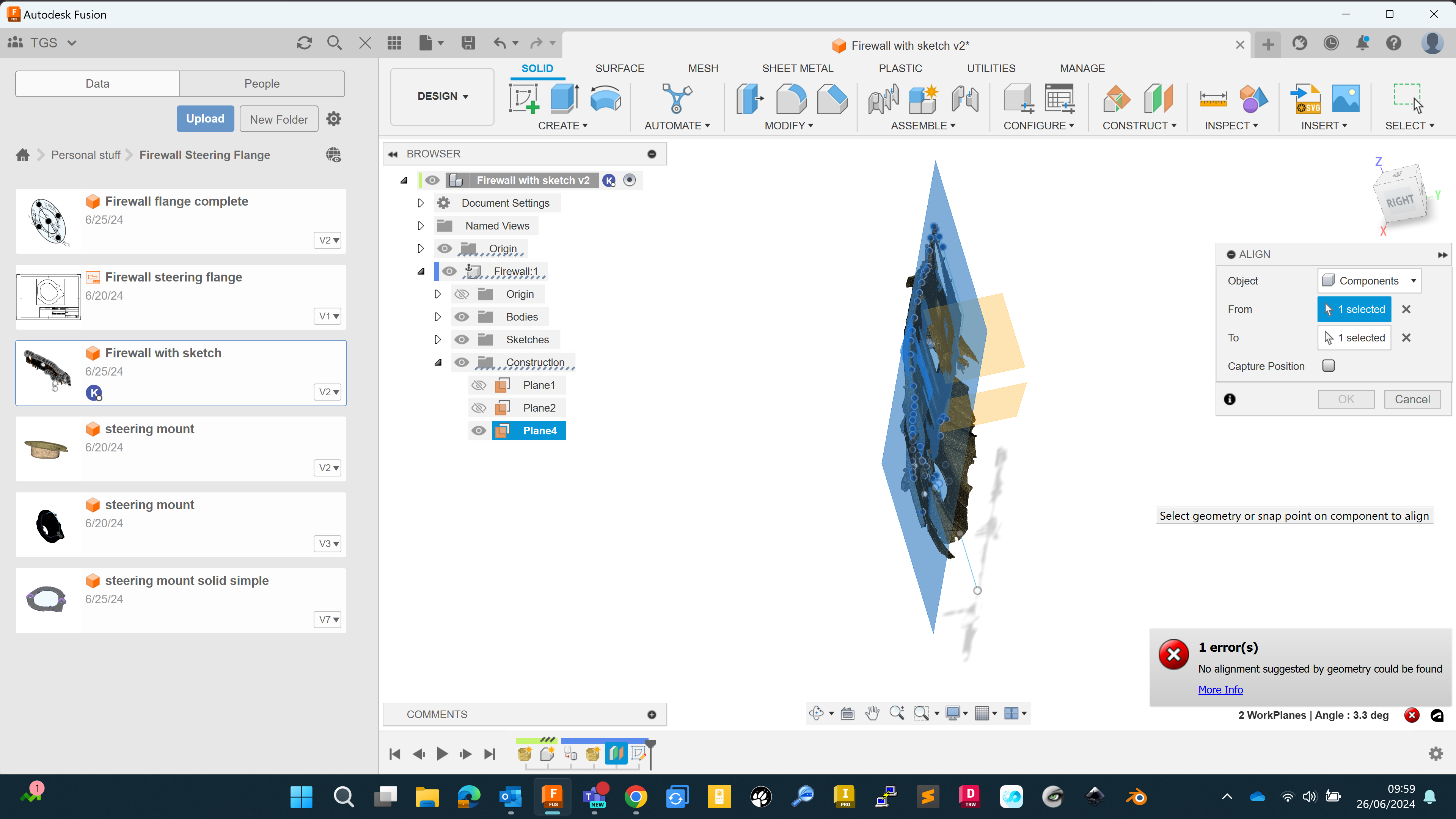Open the More Info error link

[1220, 690]
